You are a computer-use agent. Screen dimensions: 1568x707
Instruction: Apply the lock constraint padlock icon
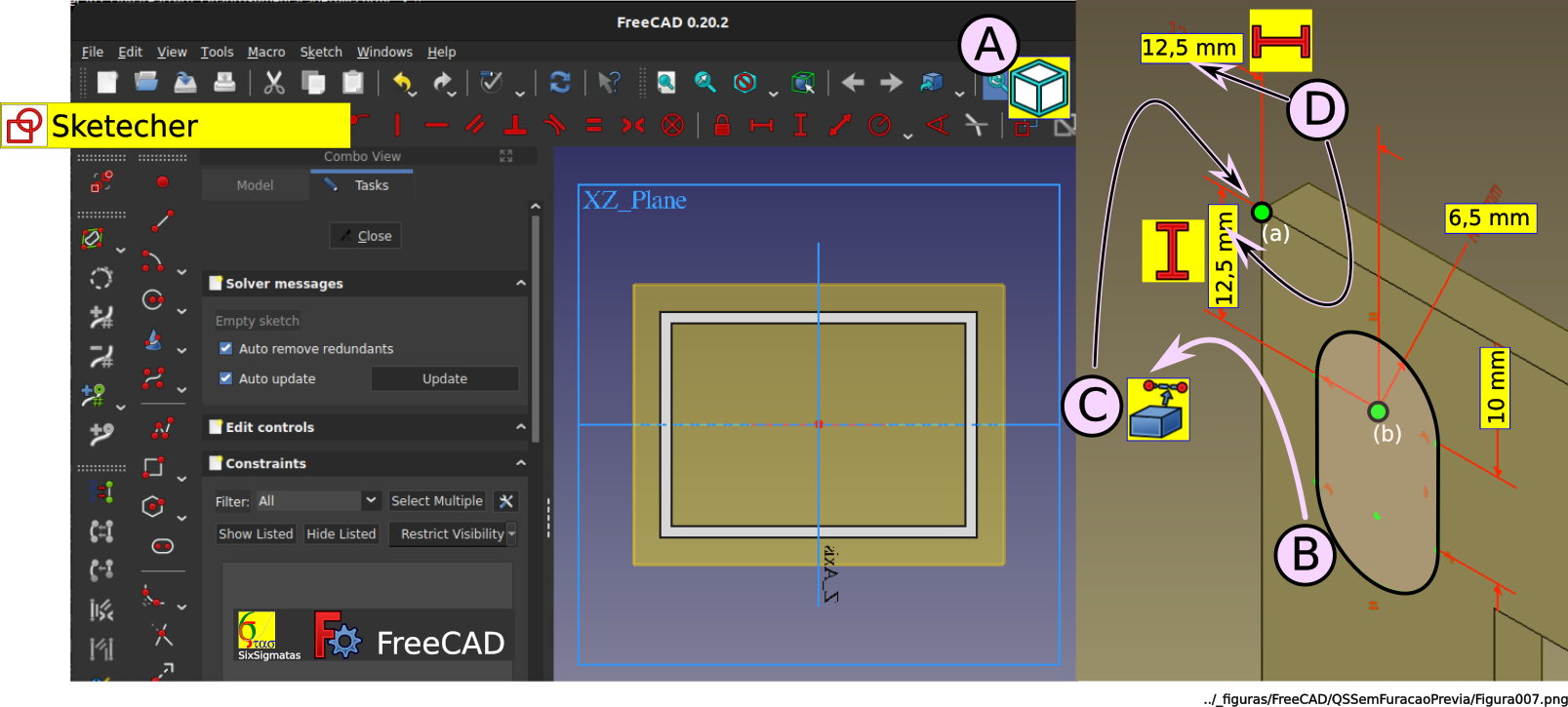pos(722,125)
